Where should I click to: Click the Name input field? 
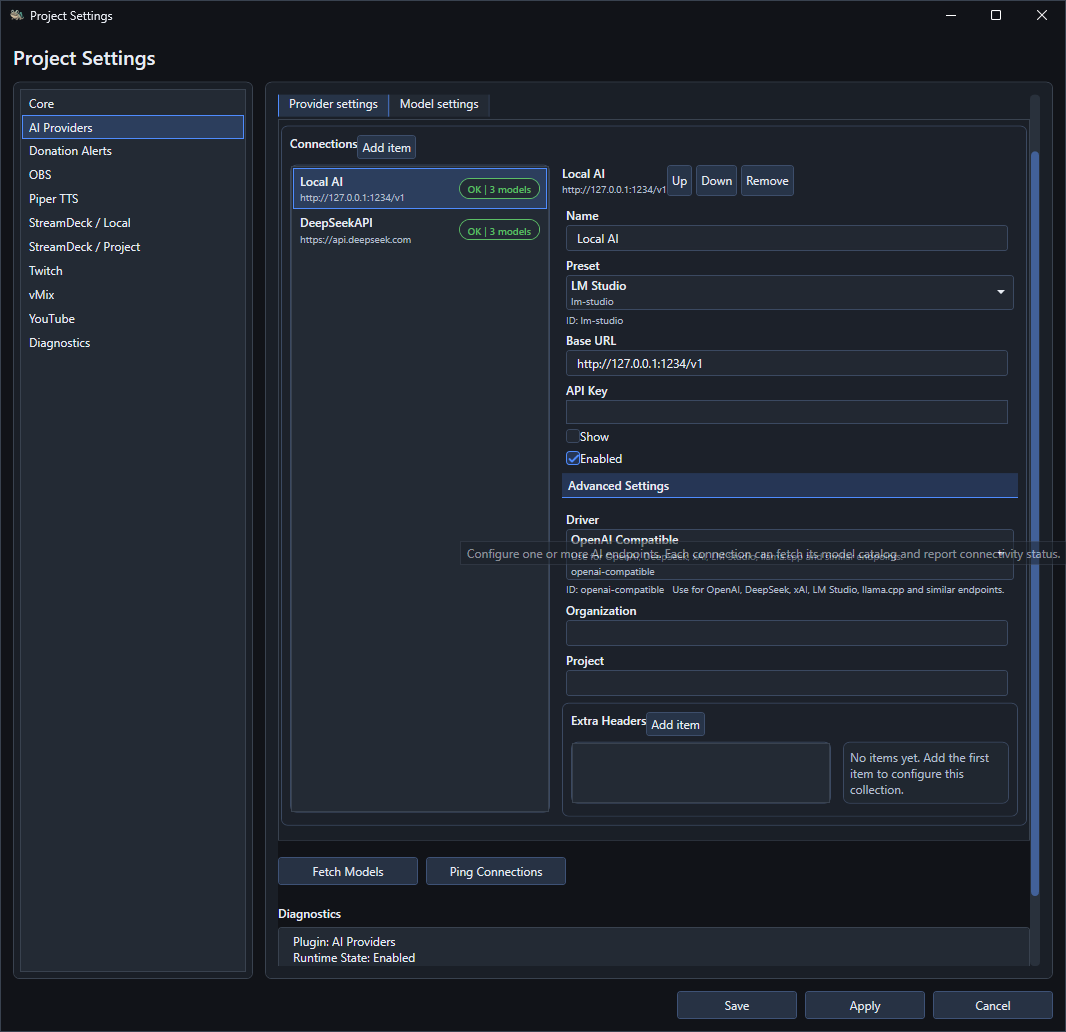787,239
